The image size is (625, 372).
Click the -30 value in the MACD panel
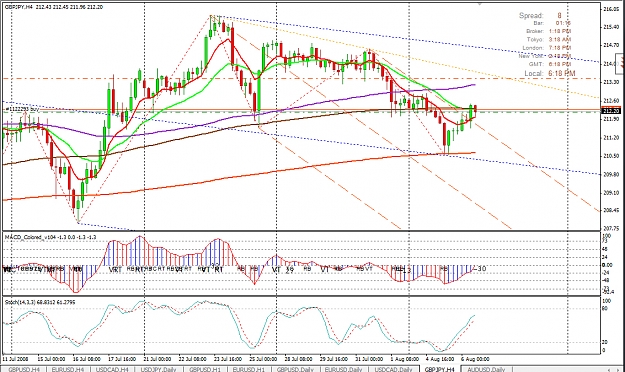(x=481, y=269)
